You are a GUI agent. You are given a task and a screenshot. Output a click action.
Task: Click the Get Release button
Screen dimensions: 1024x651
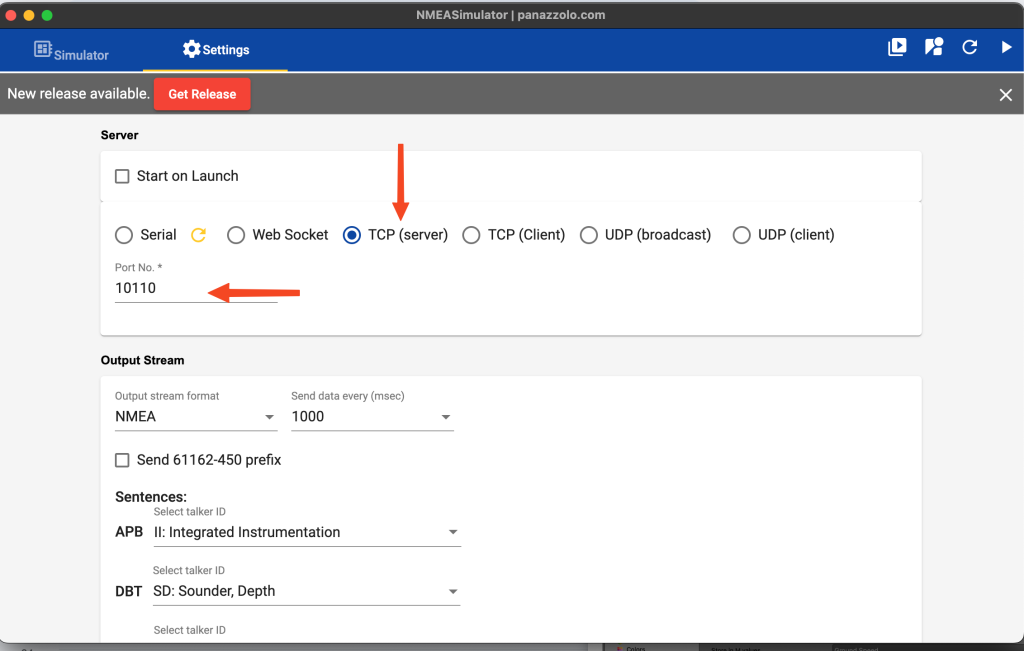[202, 94]
